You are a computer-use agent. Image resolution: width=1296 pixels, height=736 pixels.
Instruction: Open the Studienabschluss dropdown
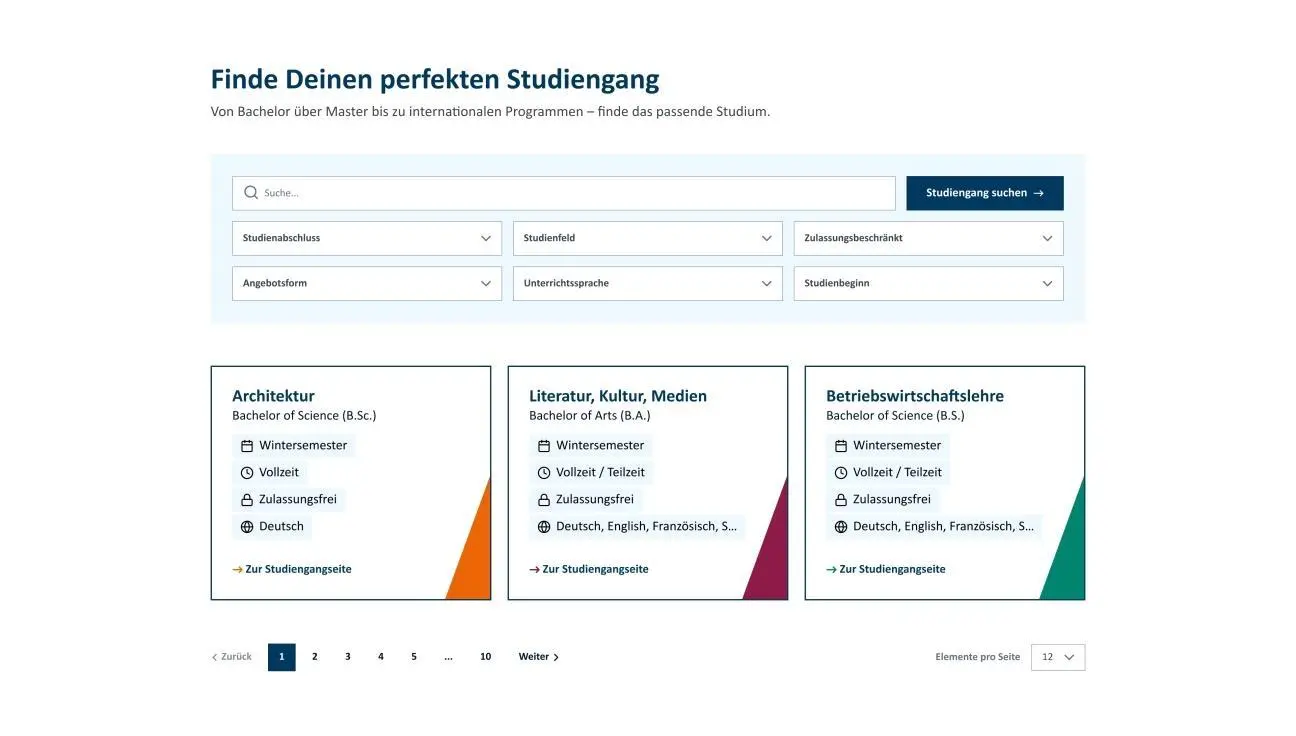(367, 238)
